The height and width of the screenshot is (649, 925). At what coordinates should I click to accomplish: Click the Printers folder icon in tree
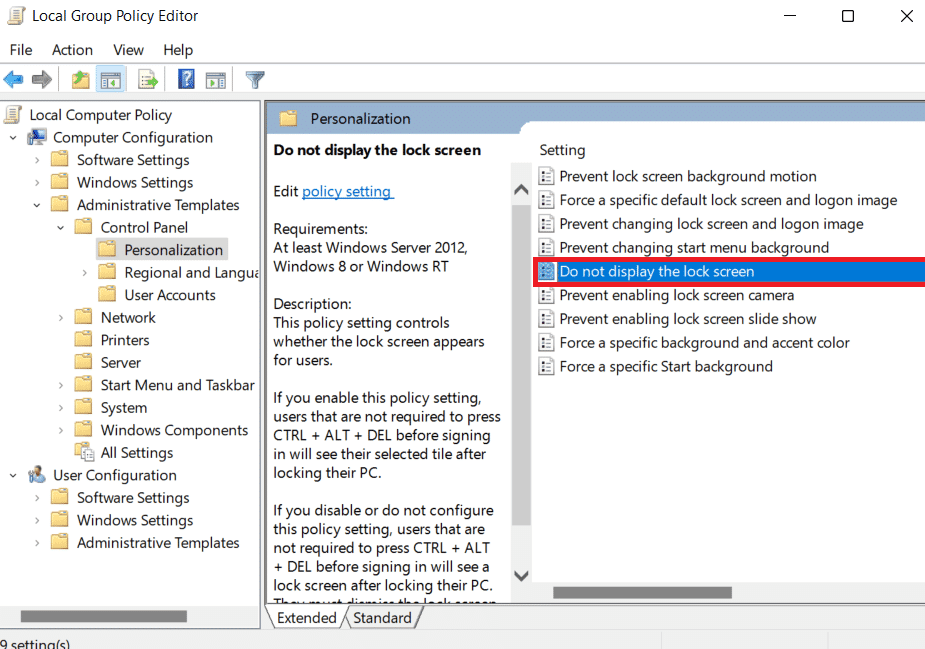pyautogui.click(x=83, y=339)
